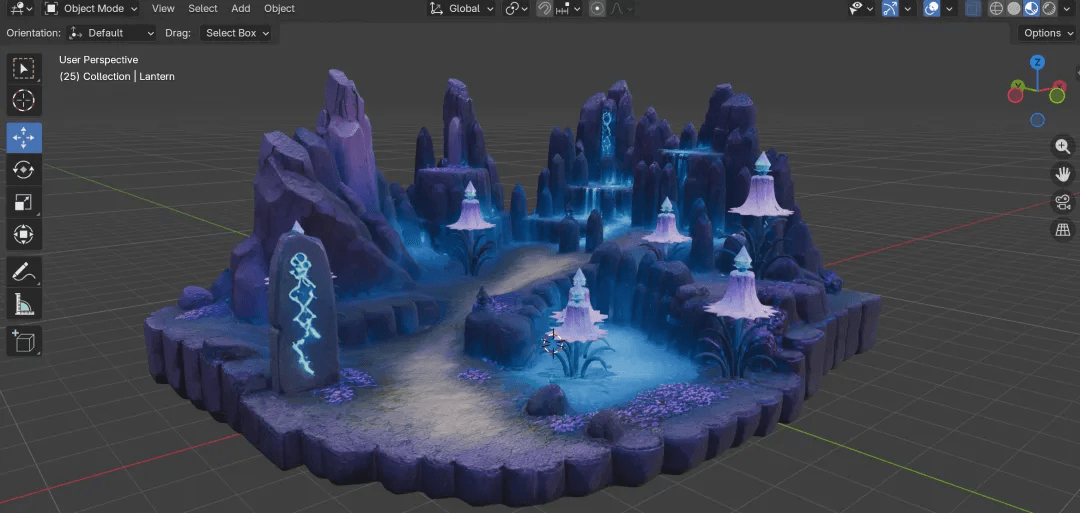
Task: Toggle X-ray display mode
Action: click(x=972, y=9)
